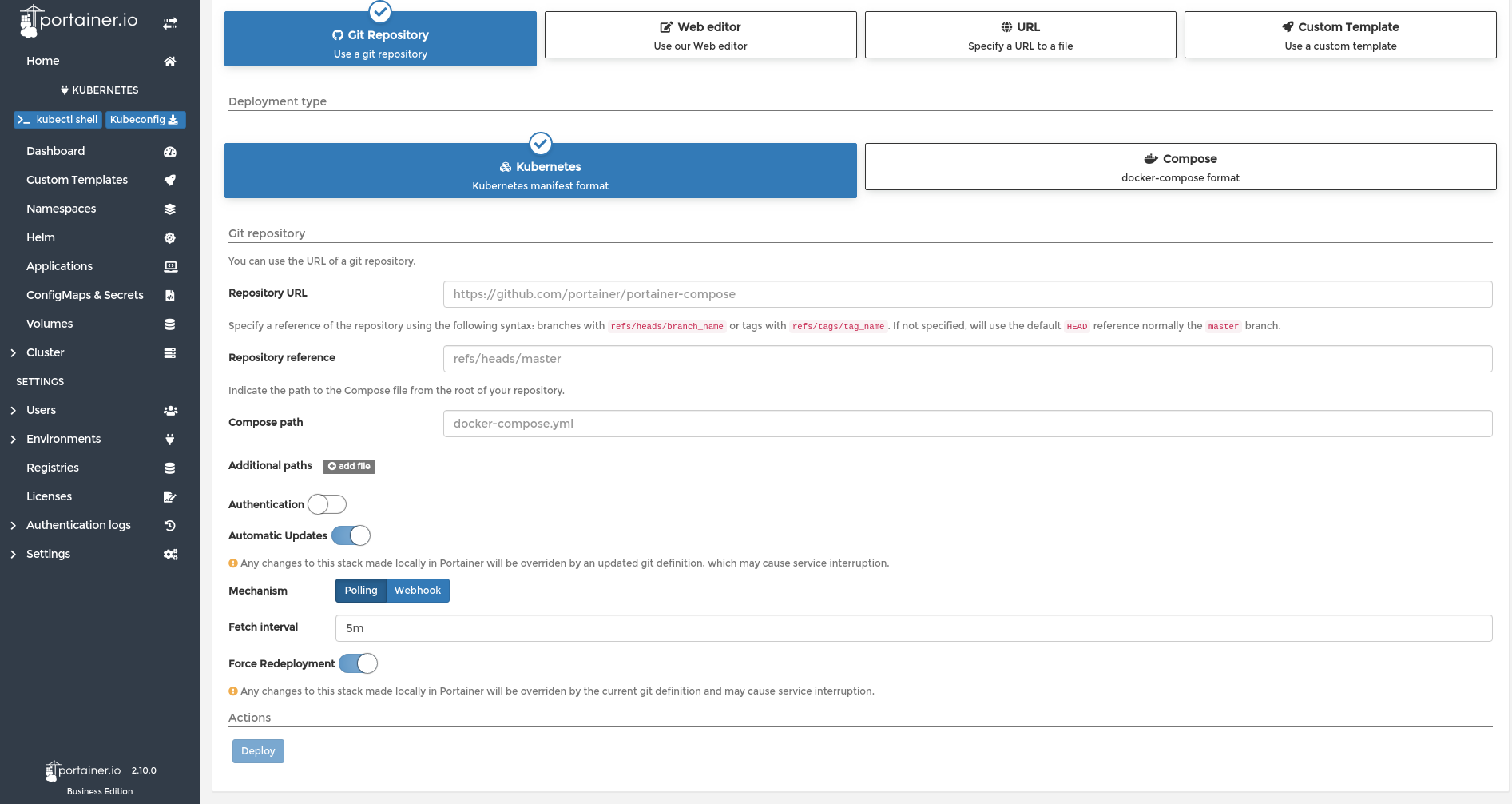Open the kubectl shell
The image size is (1512, 804).
(x=58, y=120)
